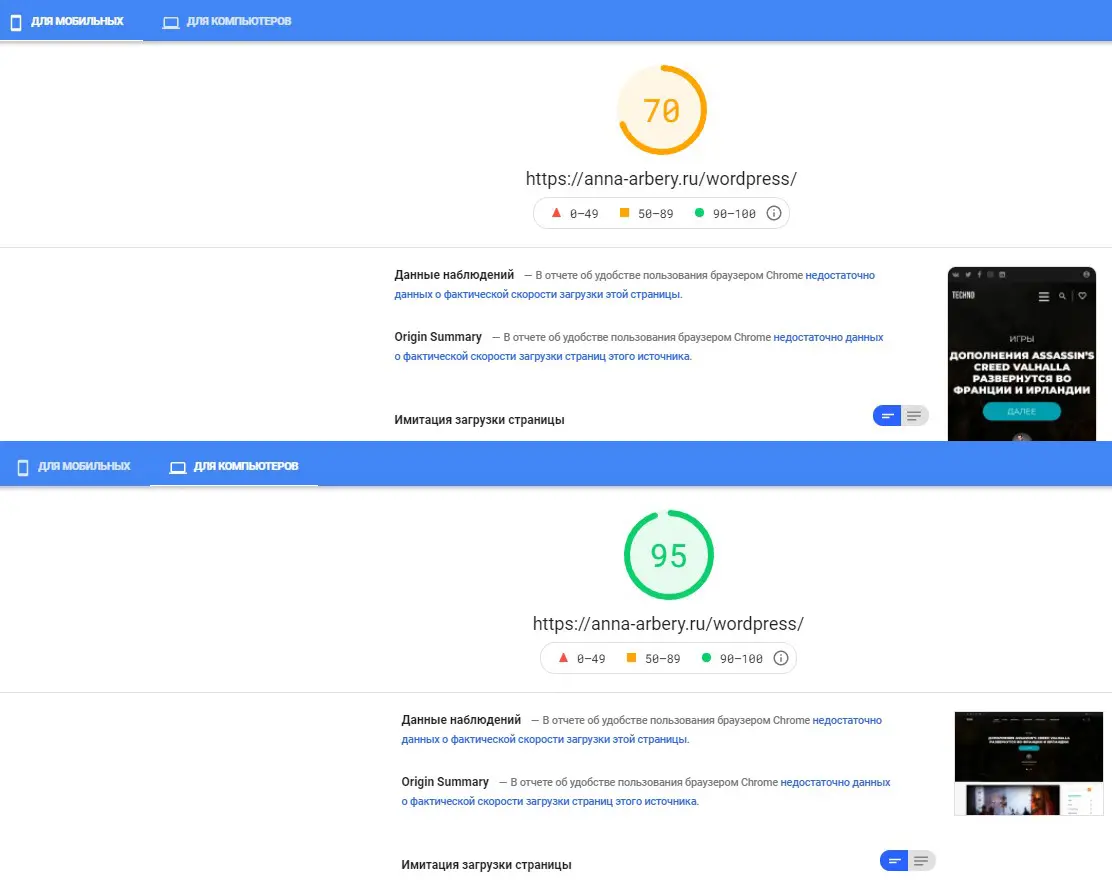Click the green circle 90–100 legend icon under score 95
Viewport: 1112px width, 880px height.
pos(706,658)
